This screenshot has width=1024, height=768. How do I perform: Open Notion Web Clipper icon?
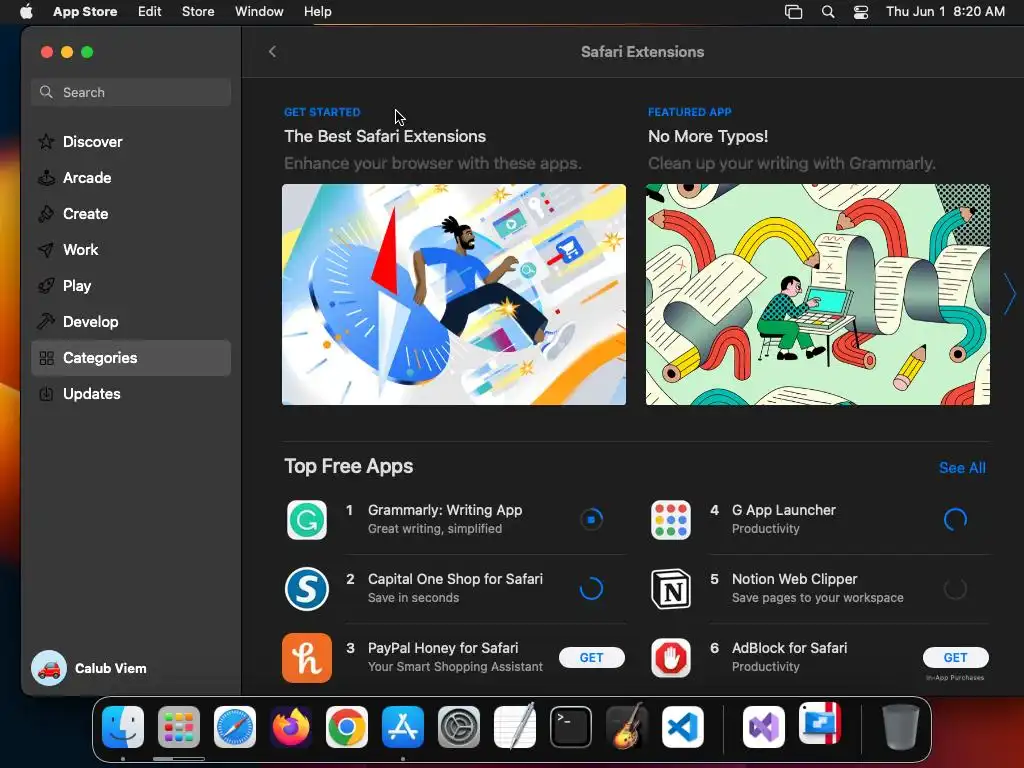(x=671, y=588)
